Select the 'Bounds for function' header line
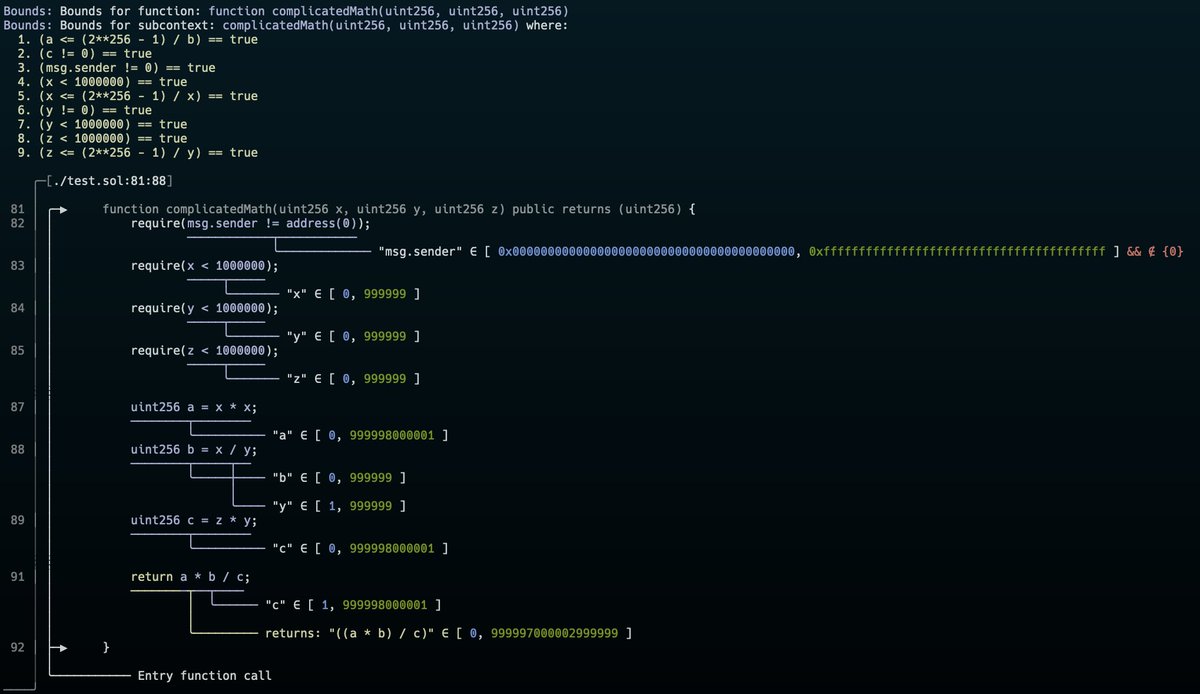The image size is (1200, 694). coord(286,10)
